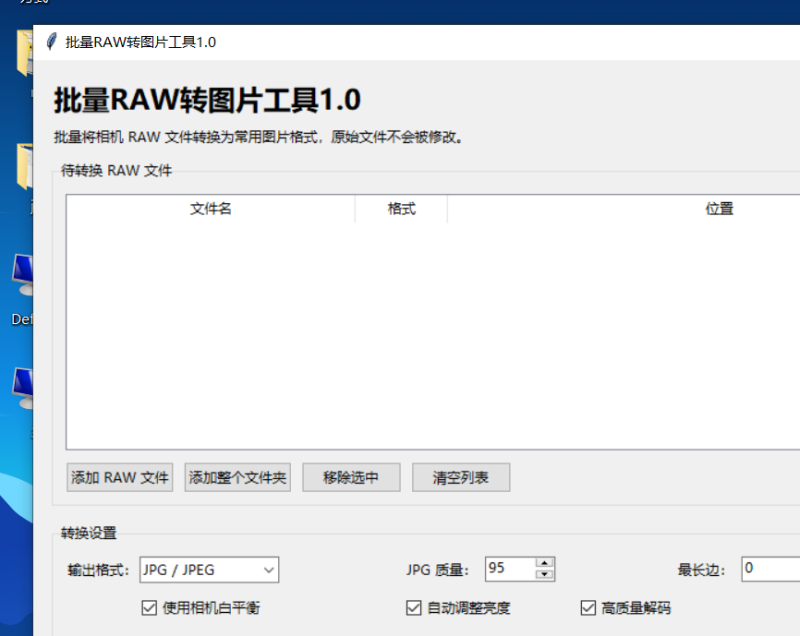Click the 最长边 input field showing 0
This screenshot has width=800, height=636.
pyautogui.click(x=770, y=569)
